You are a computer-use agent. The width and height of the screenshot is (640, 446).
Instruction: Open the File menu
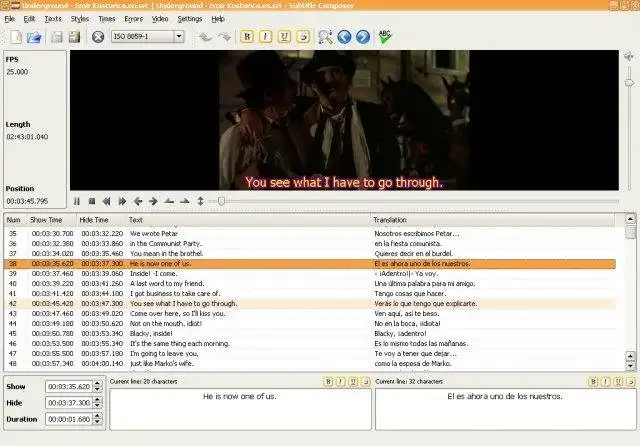coord(9,19)
